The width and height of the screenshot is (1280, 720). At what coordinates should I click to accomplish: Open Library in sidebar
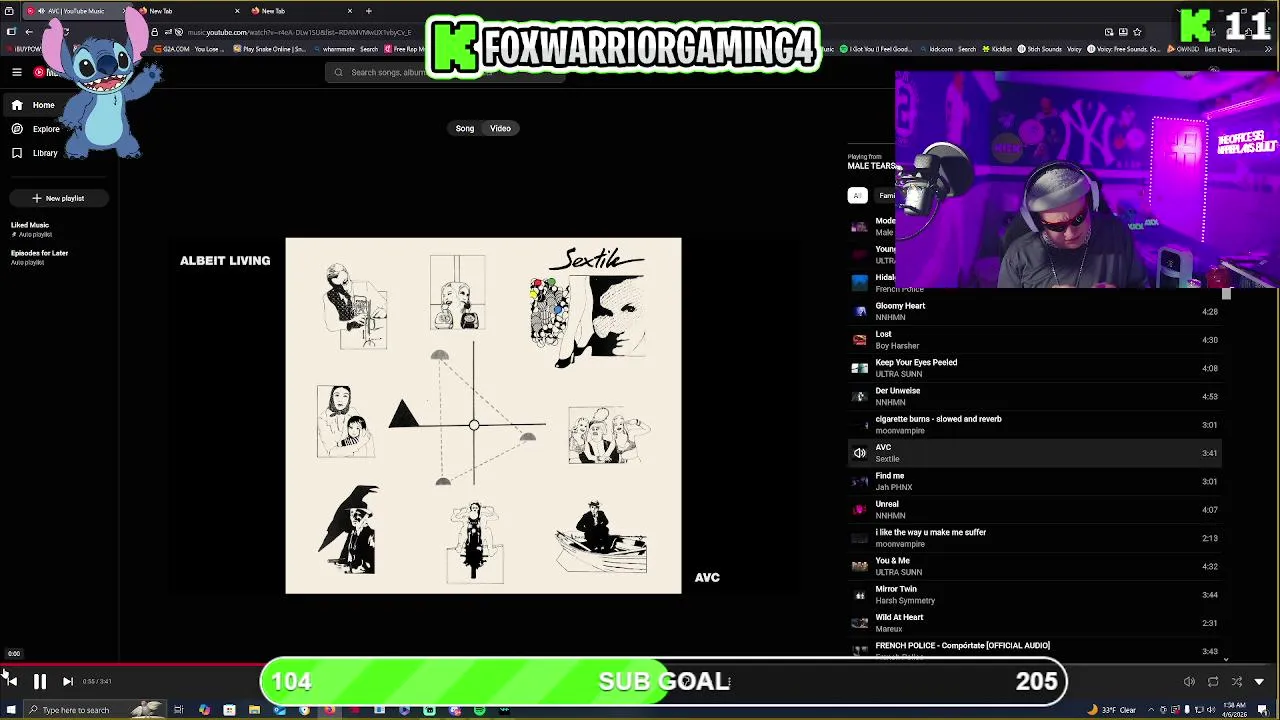[60, 153]
